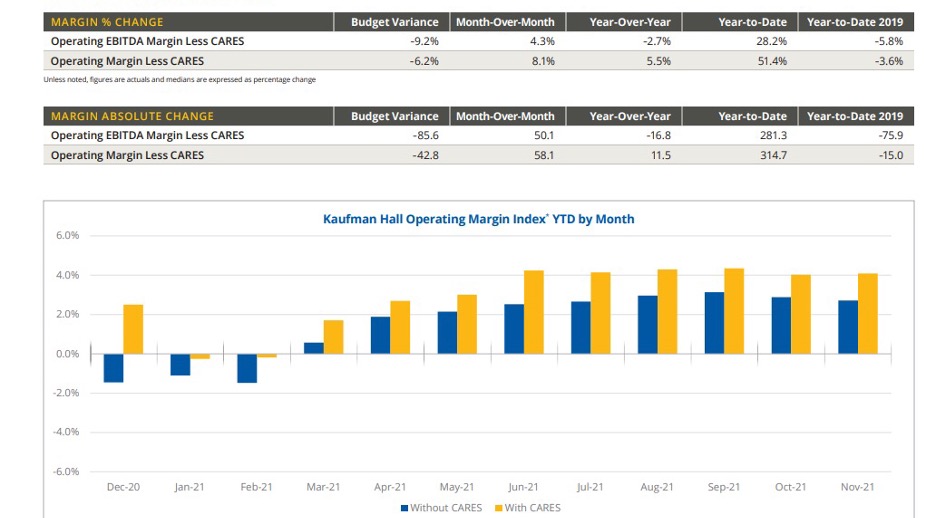Click the Jun-21 axis label
Image resolution: width=936 pixels, height=518 pixels.
523,487
